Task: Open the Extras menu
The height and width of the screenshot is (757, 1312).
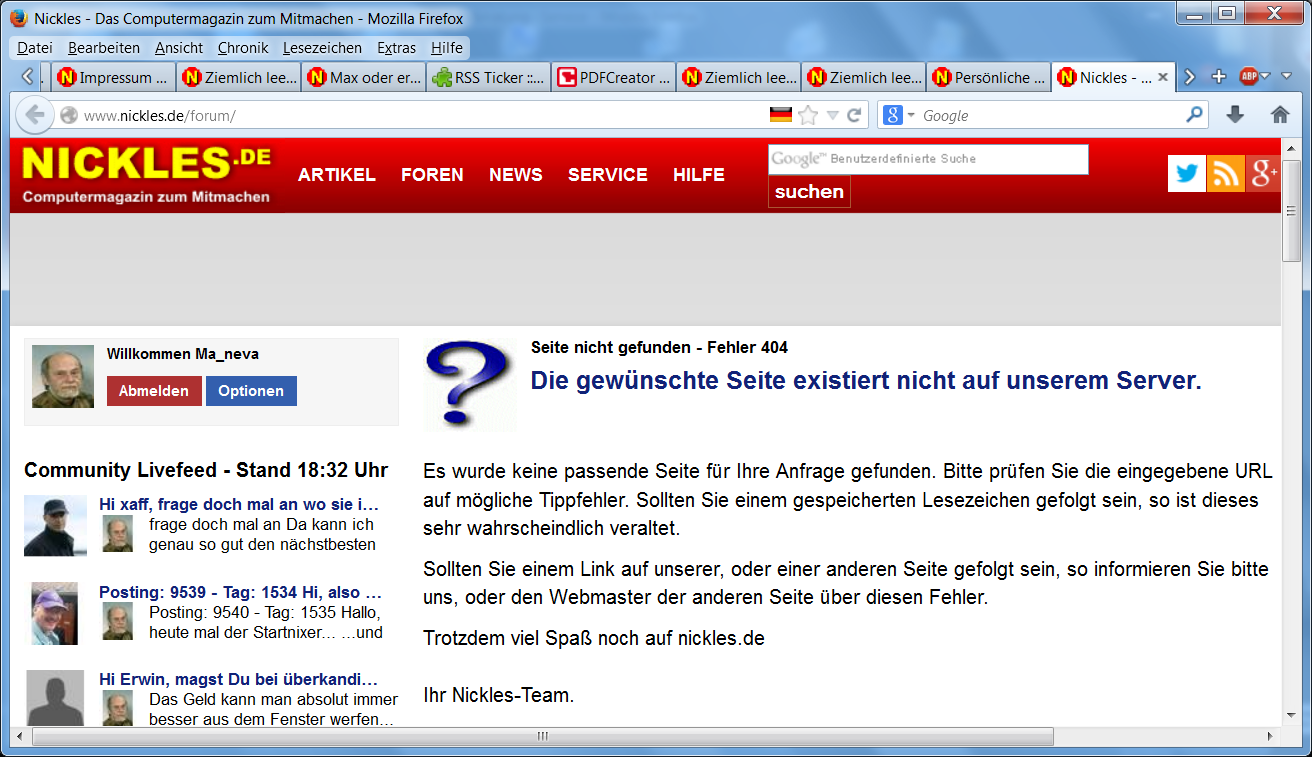Action: (397, 48)
